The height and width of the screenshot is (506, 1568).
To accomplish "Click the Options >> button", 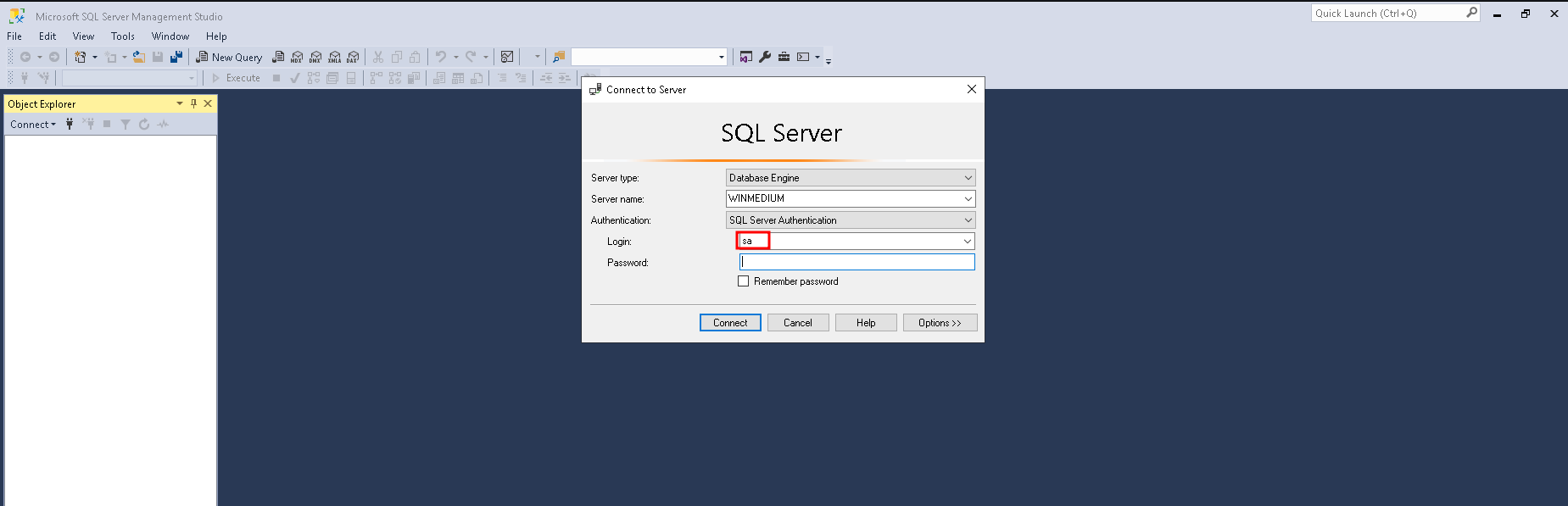I will (940, 323).
